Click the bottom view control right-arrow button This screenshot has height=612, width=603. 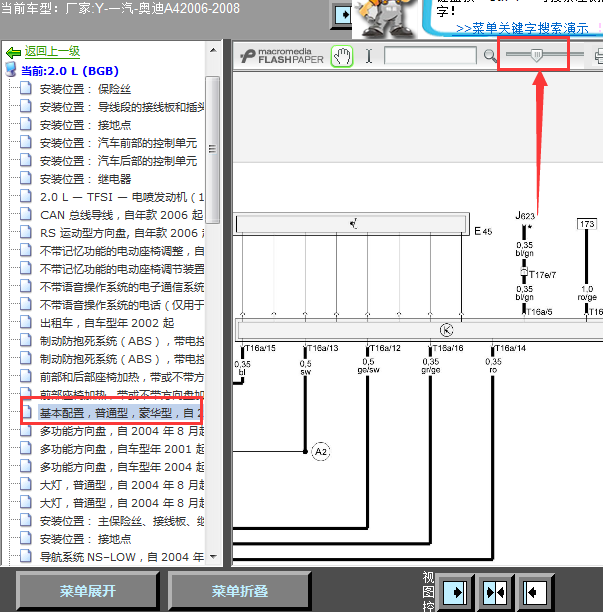[x=455, y=592]
